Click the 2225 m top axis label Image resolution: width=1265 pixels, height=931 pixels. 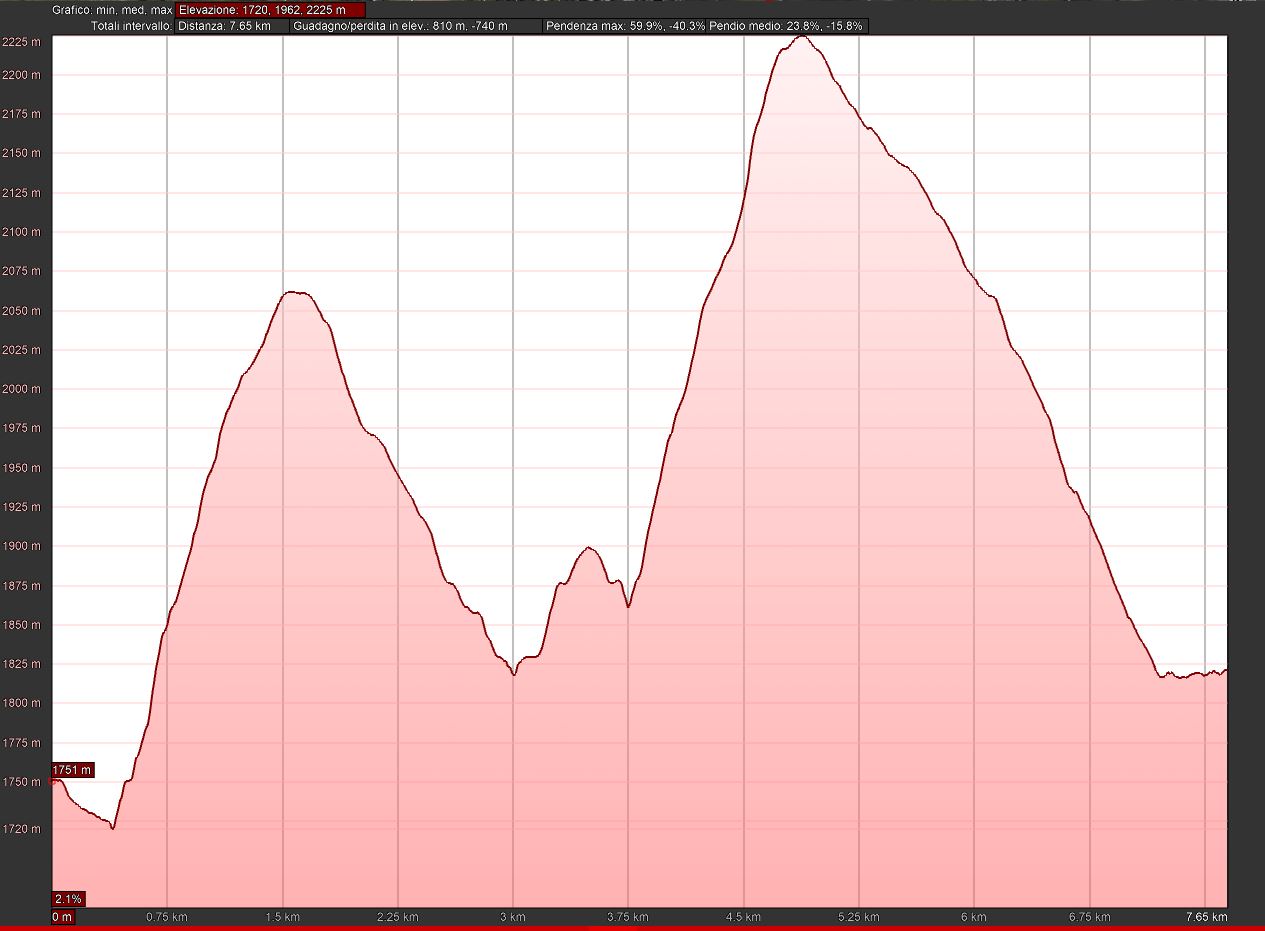(x=21, y=42)
